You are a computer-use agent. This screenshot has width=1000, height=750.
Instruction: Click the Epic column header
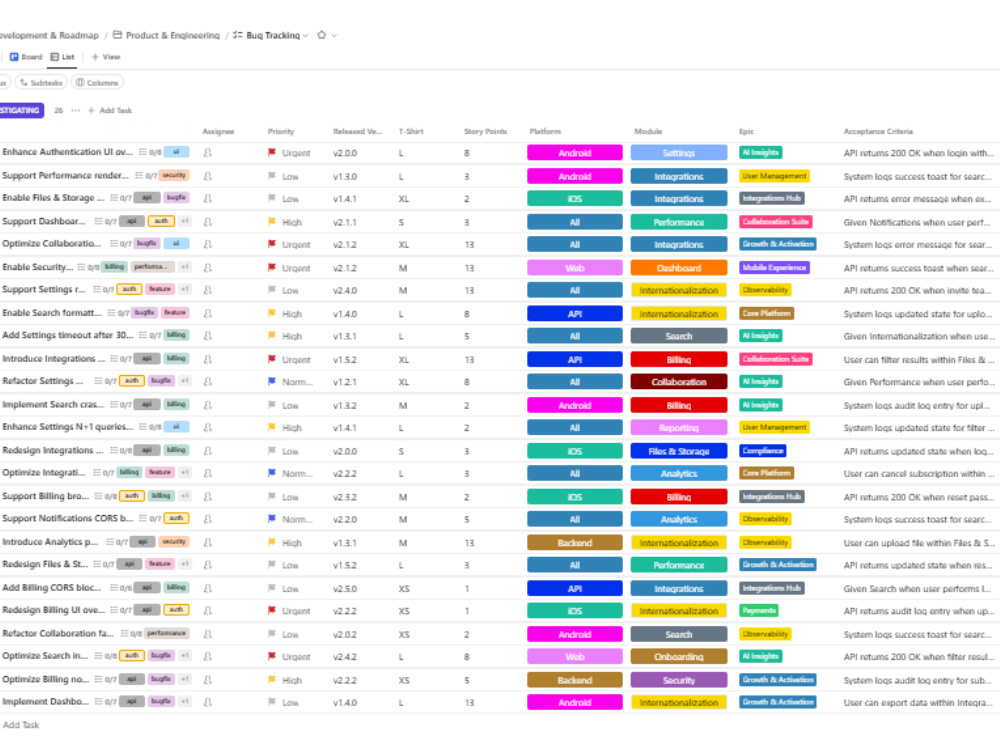[x=746, y=131]
